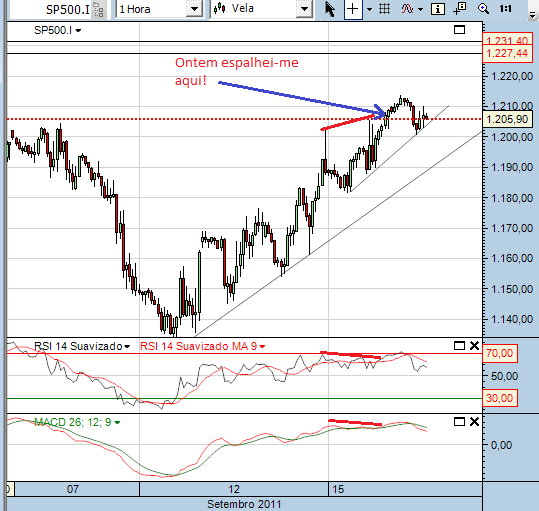The height and width of the screenshot is (511, 539).
Task: Click the RSI 30,00 level label
Action: (x=500, y=398)
